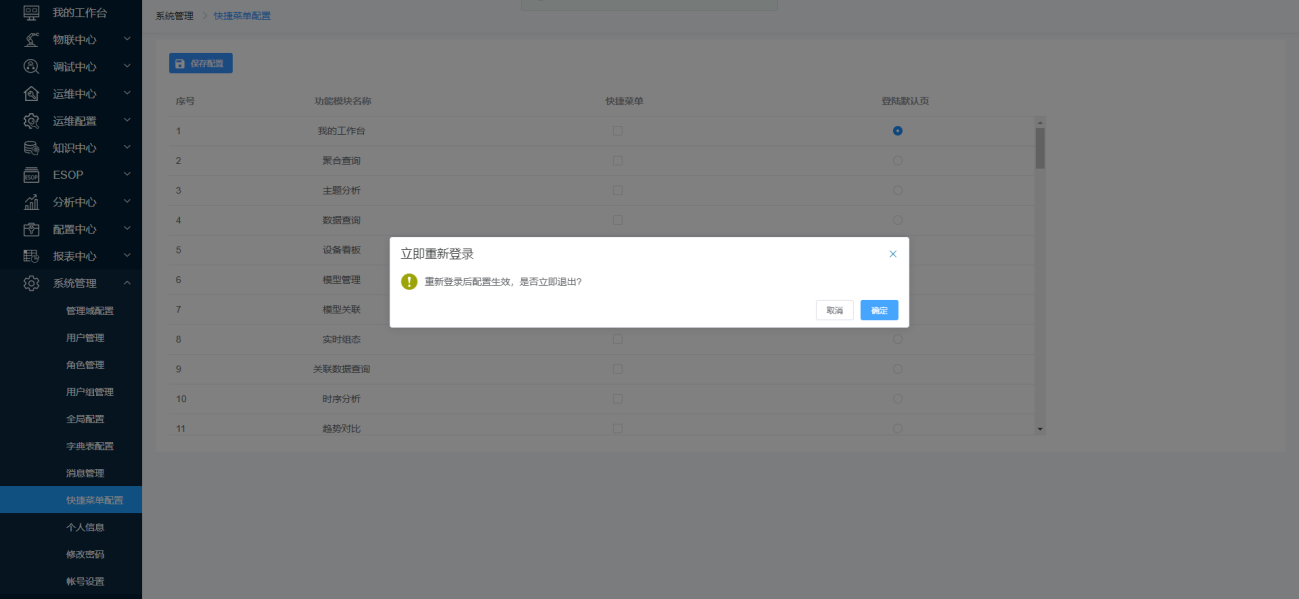Click the ESOP icon in sidebar
The height and width of the screenshot is (599, 1299).
(x=31, y=175)
